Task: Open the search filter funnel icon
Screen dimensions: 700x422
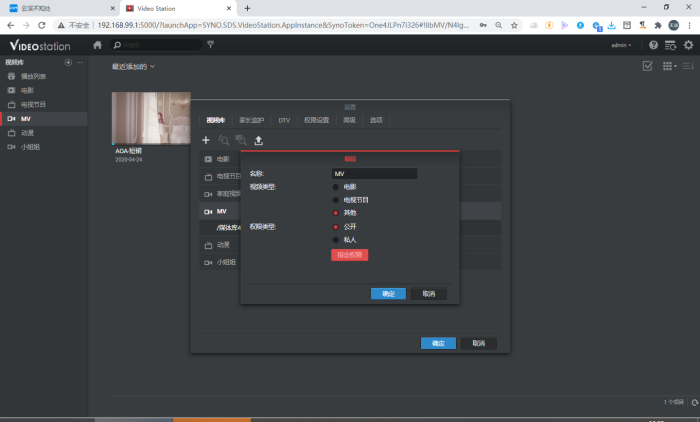Action: 210,45
